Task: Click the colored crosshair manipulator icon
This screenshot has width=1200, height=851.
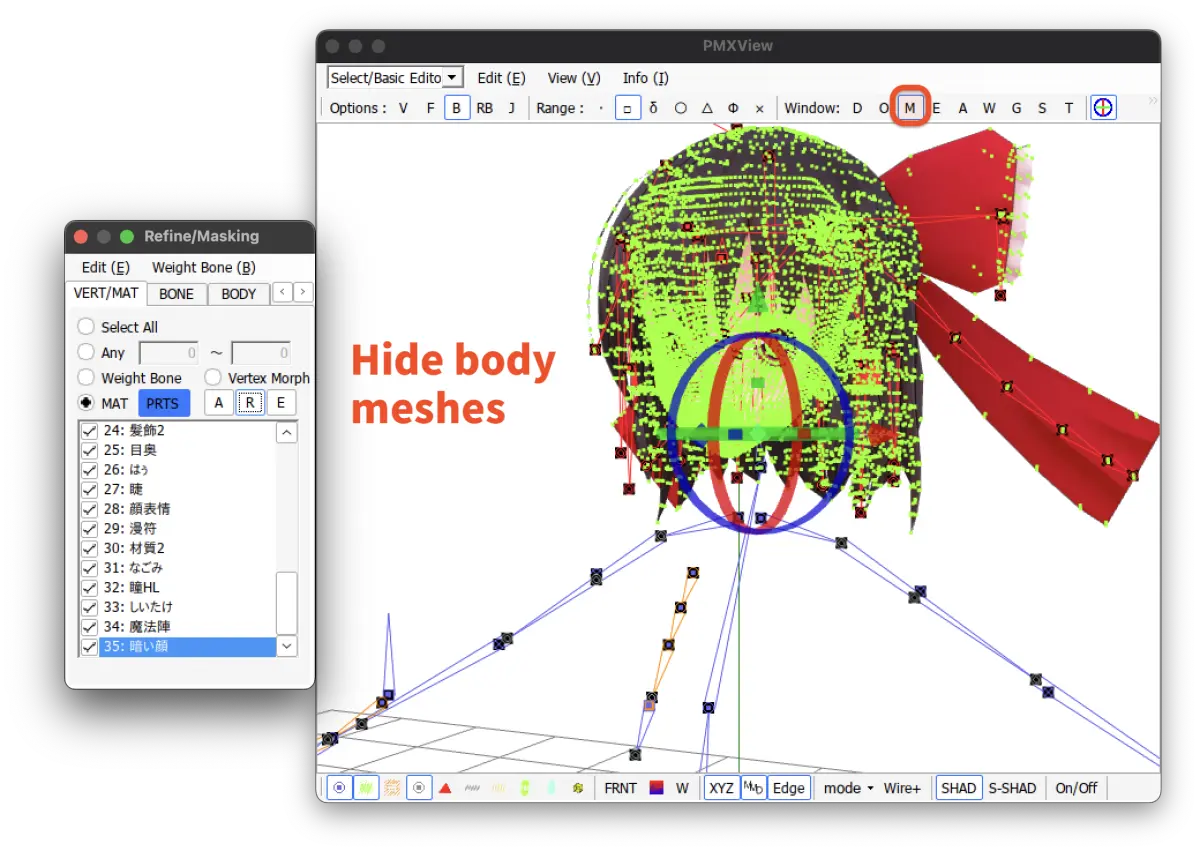Action: tap(1103, 107)
